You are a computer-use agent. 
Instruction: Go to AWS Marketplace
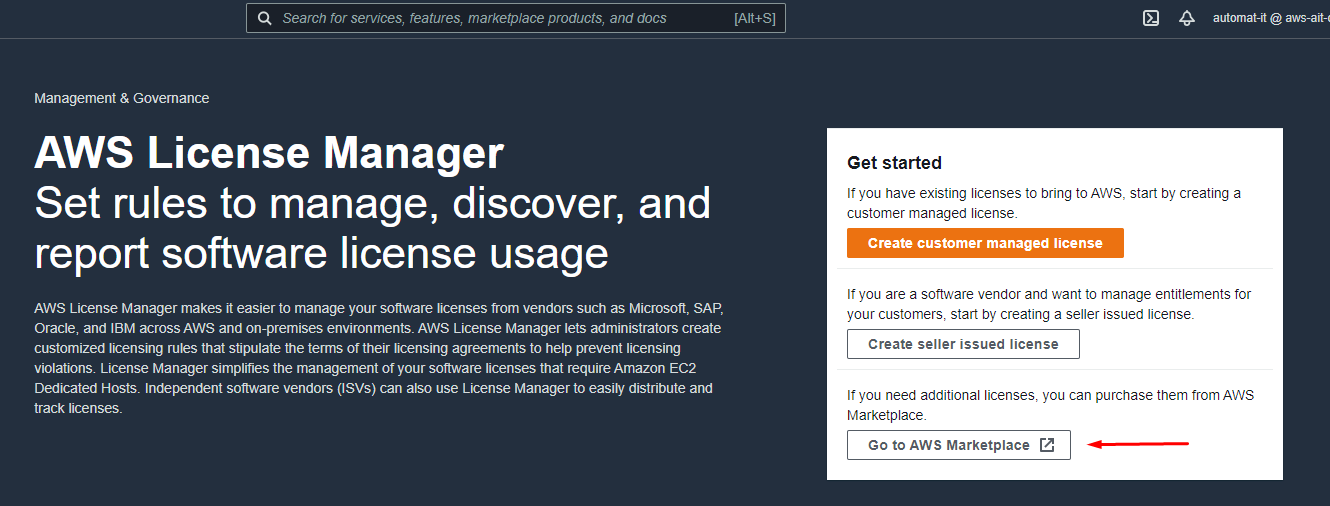click(959, 445)
